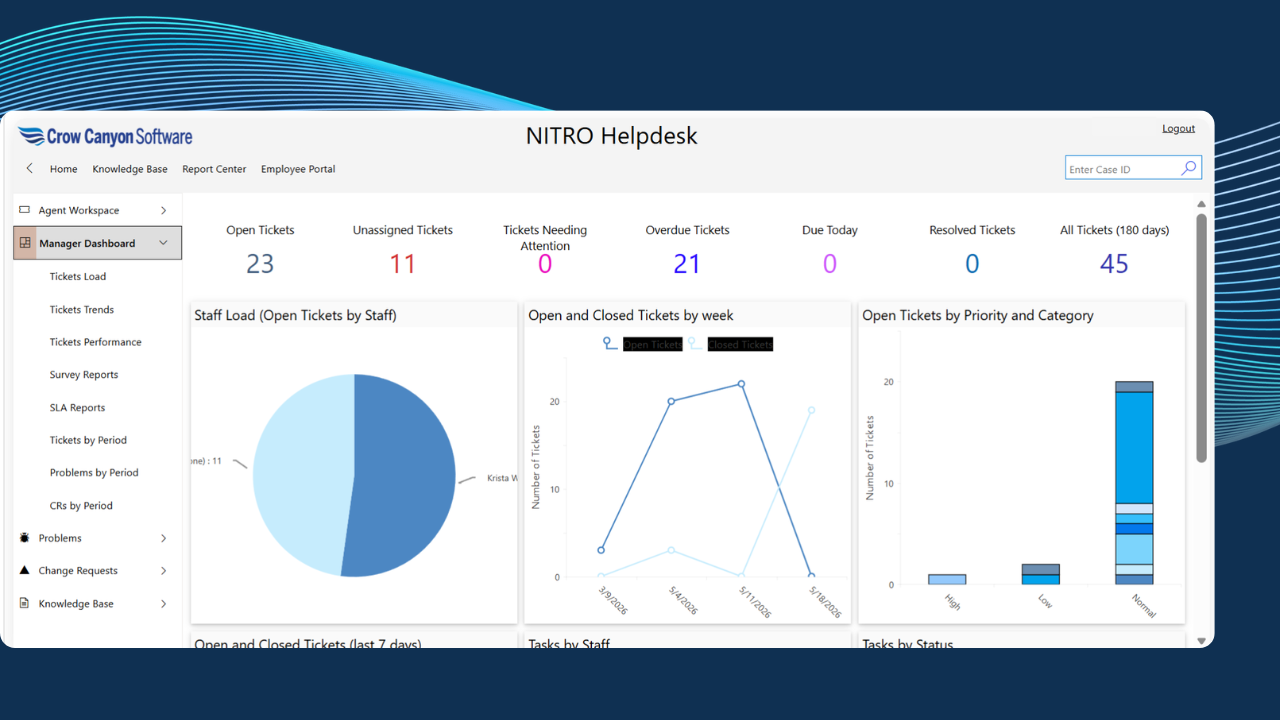The height and width of the screenshot is (720, 1280).
Task: Click the search magnifier in Case ID box
Action: coord(1188,169)
